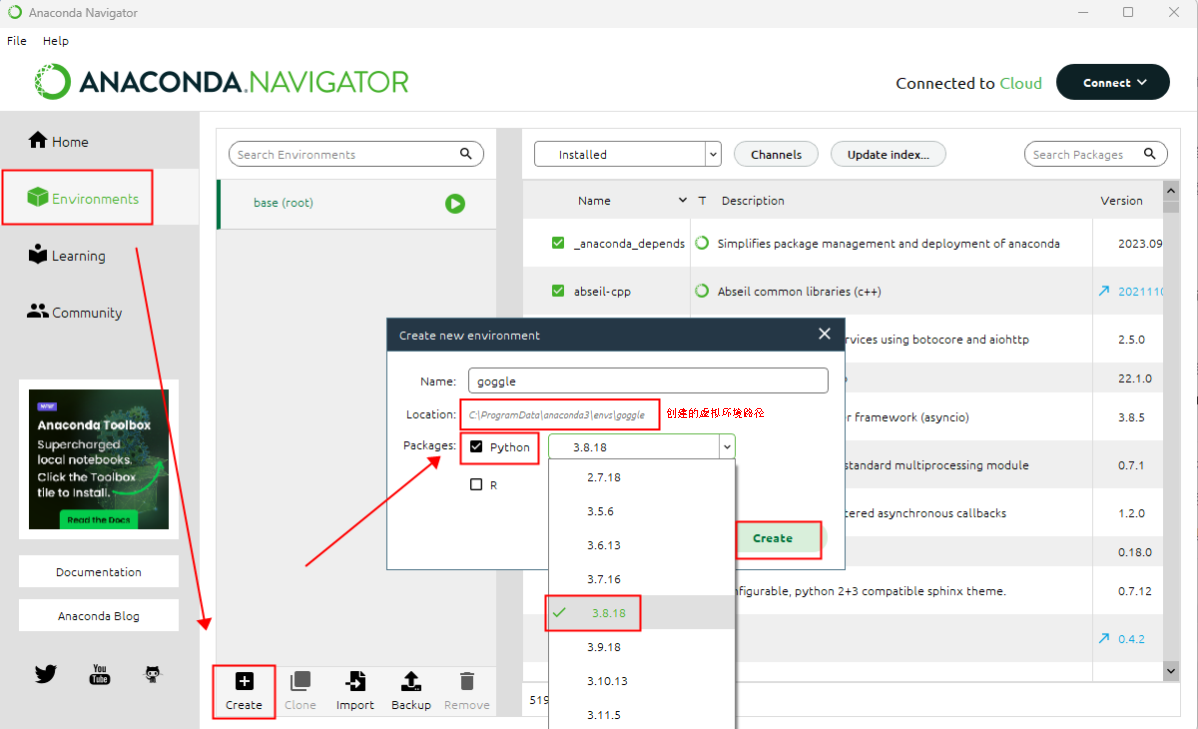Viewport: 1198px width, 729px height.
Task: Open the GitHub link icon
Action: pyautogui.click(x=153, y=674)
